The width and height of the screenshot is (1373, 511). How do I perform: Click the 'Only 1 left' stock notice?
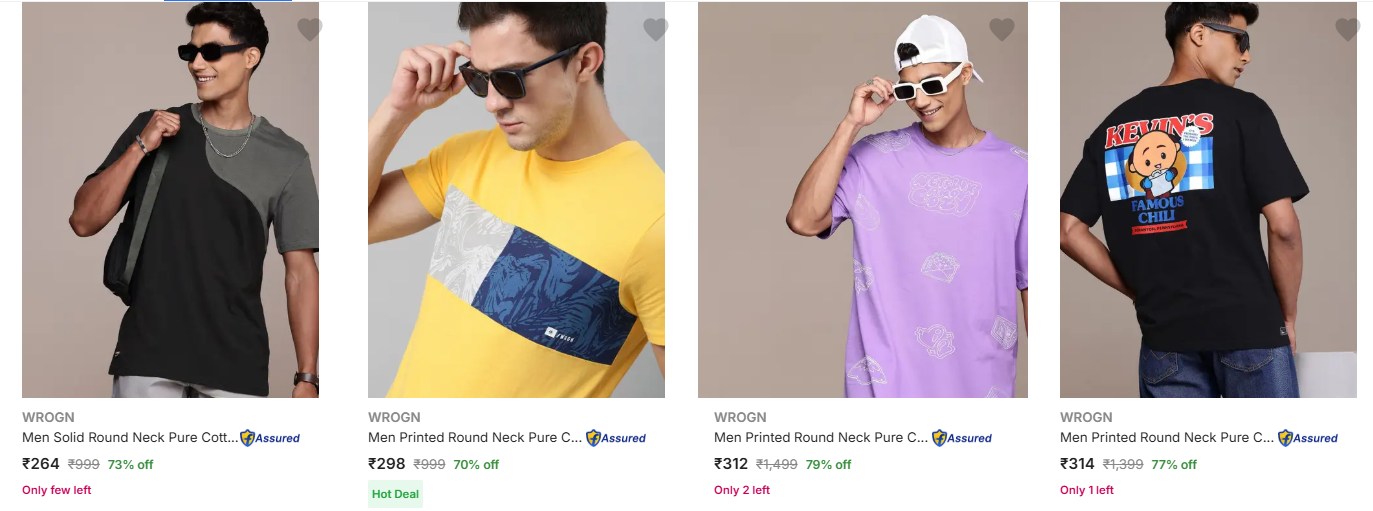(1087, 490)
